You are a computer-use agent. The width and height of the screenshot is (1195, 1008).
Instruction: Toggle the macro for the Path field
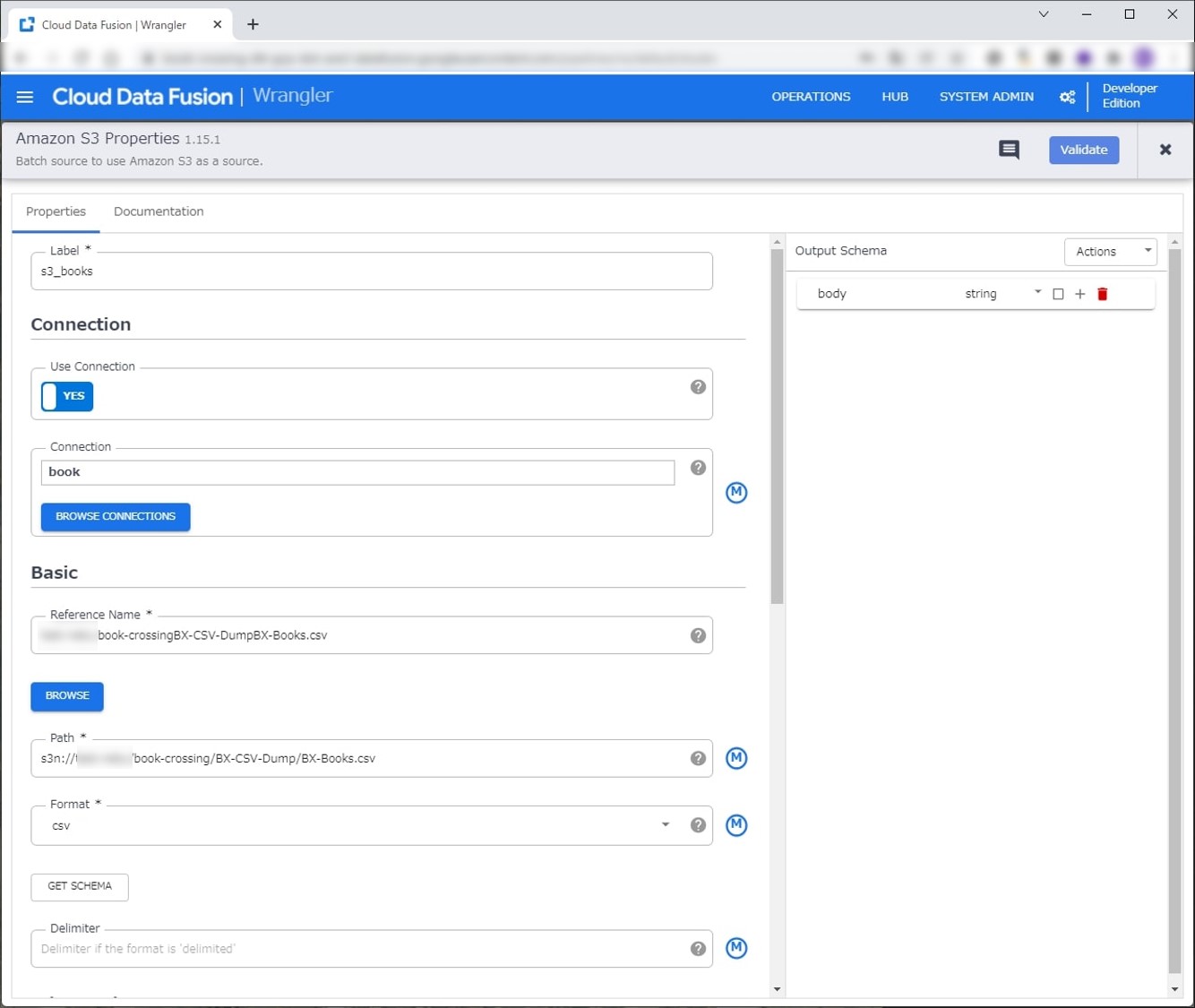coord(736,758)
